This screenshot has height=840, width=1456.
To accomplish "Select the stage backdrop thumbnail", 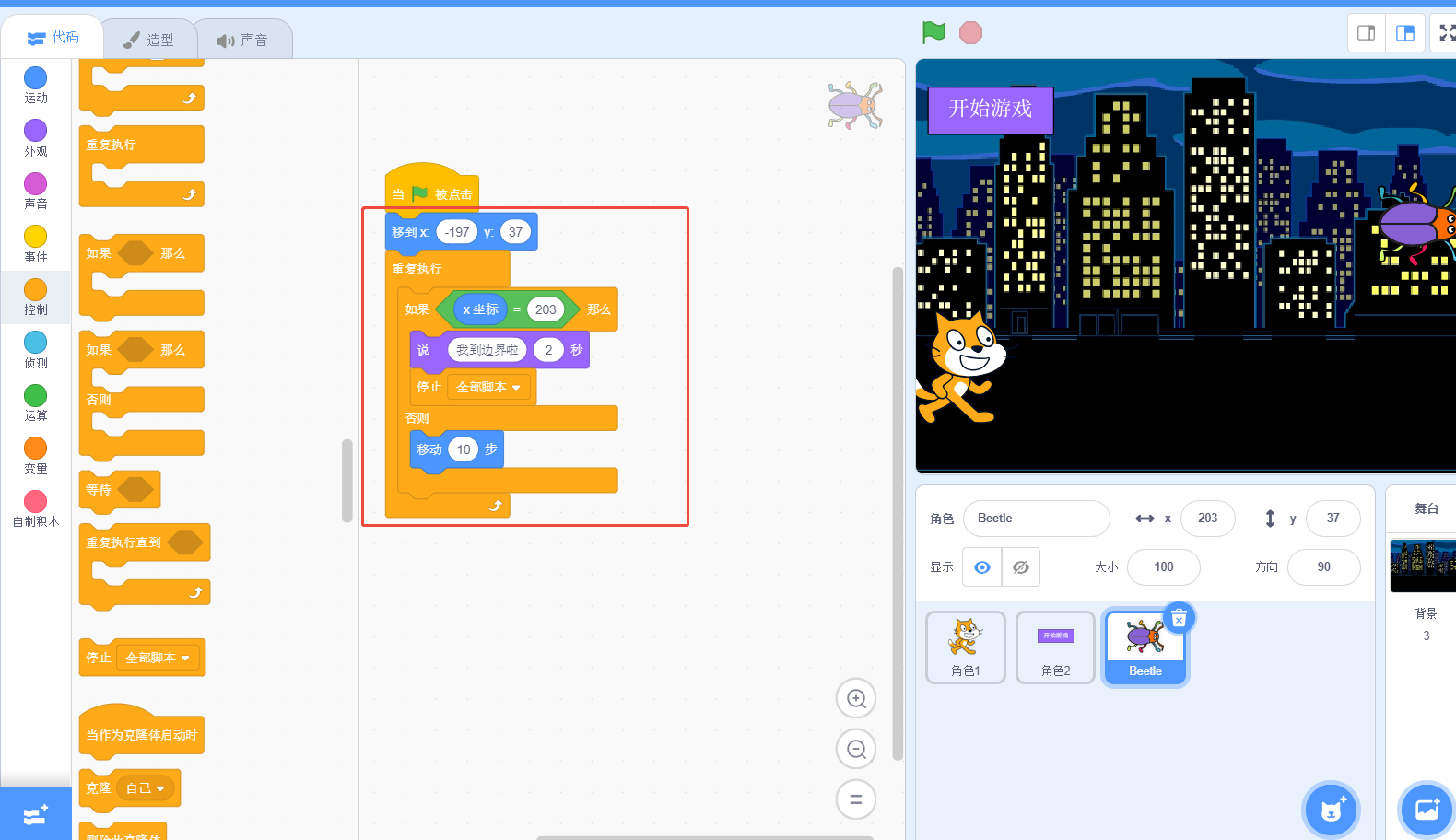I will (1423, 566).
